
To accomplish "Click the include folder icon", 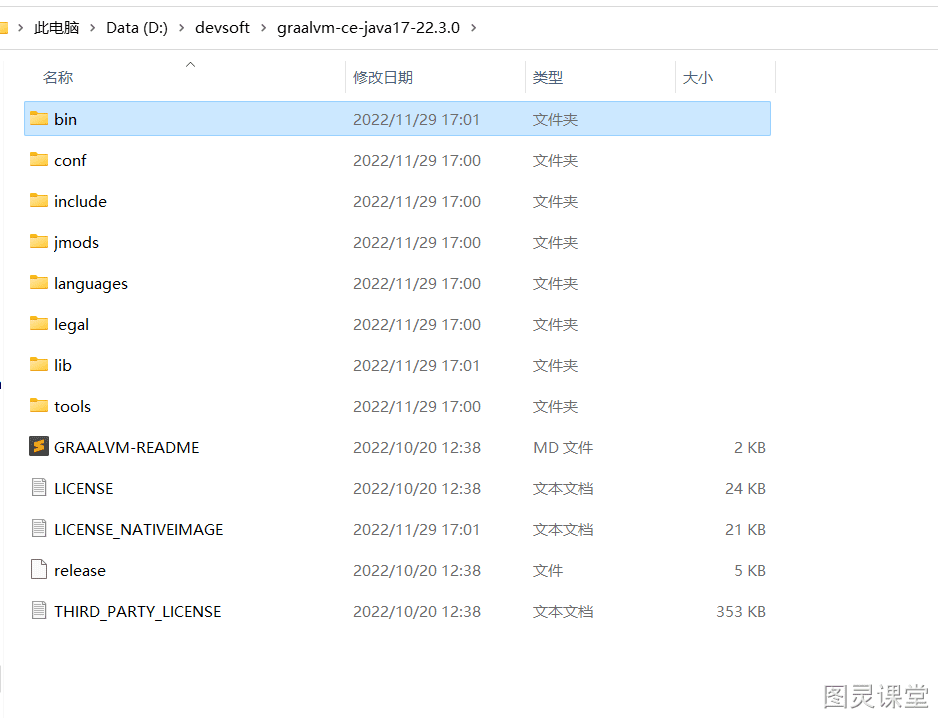I will [39, 200].
